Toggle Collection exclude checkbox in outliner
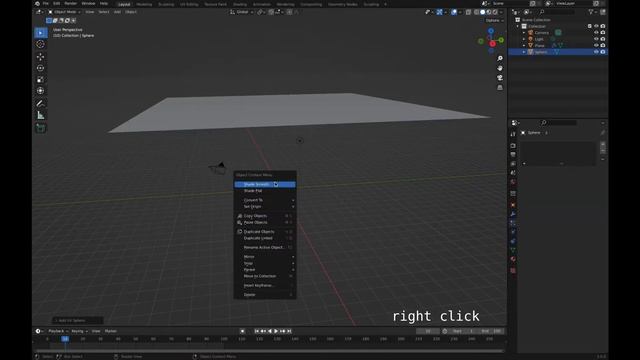The width and height of the screenshot is (640, 360). (x=589, y=26)
